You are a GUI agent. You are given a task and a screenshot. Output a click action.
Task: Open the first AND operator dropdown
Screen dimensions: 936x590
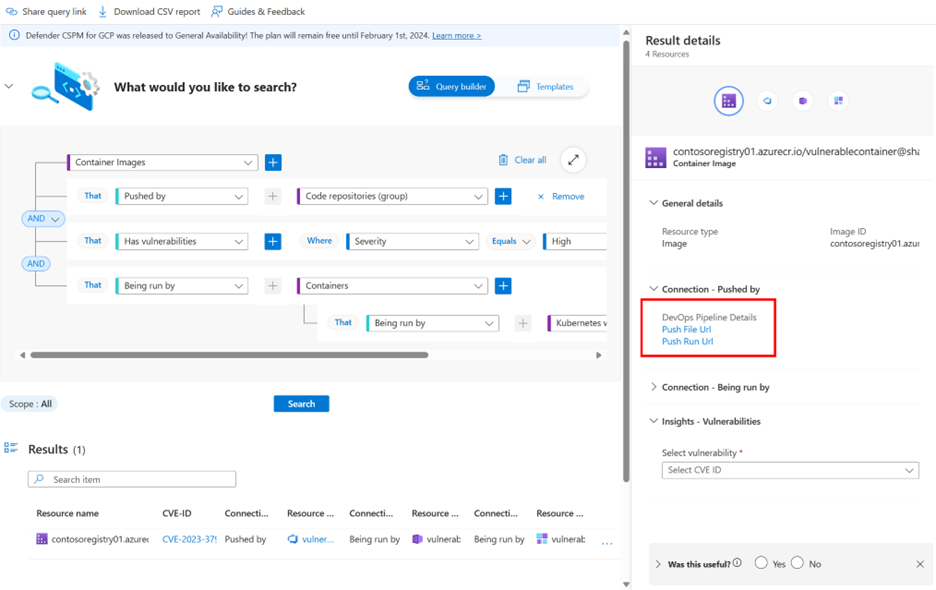43,219
